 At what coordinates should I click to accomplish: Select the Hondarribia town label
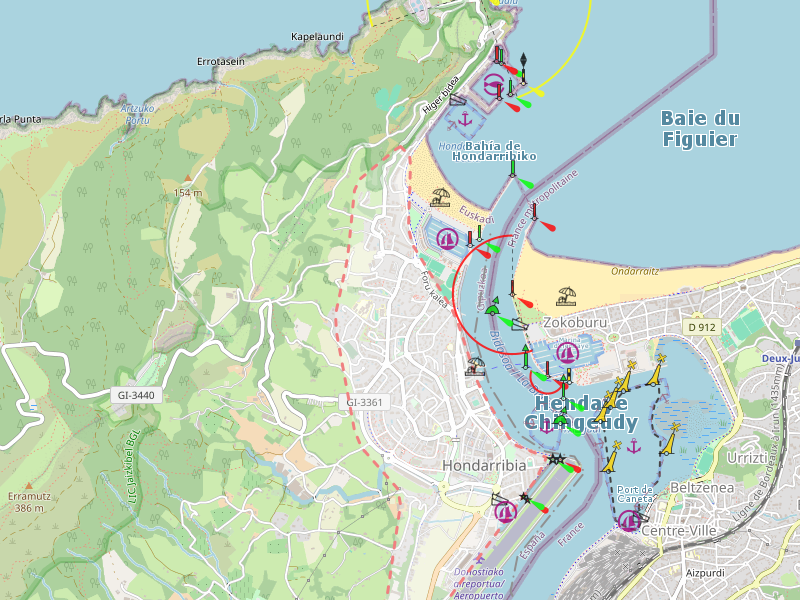click(x=483, y=466)
